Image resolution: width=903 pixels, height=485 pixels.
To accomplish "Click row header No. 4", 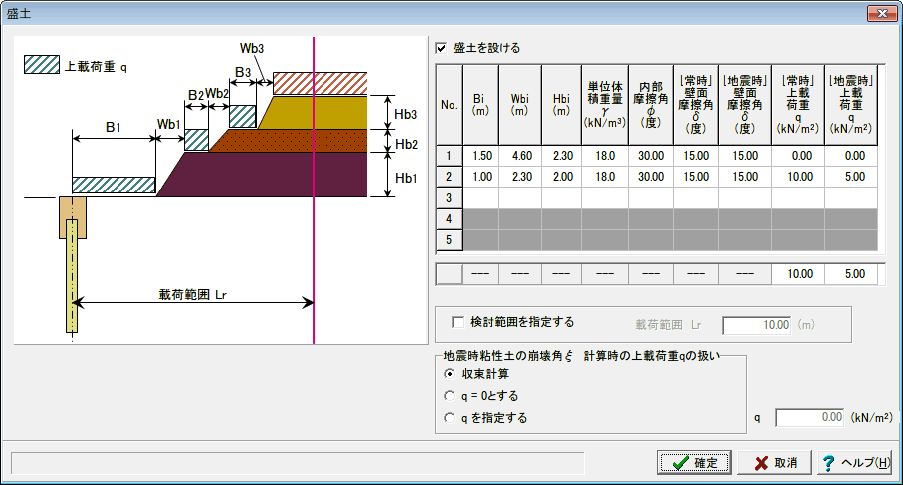I will coord(449,219).
